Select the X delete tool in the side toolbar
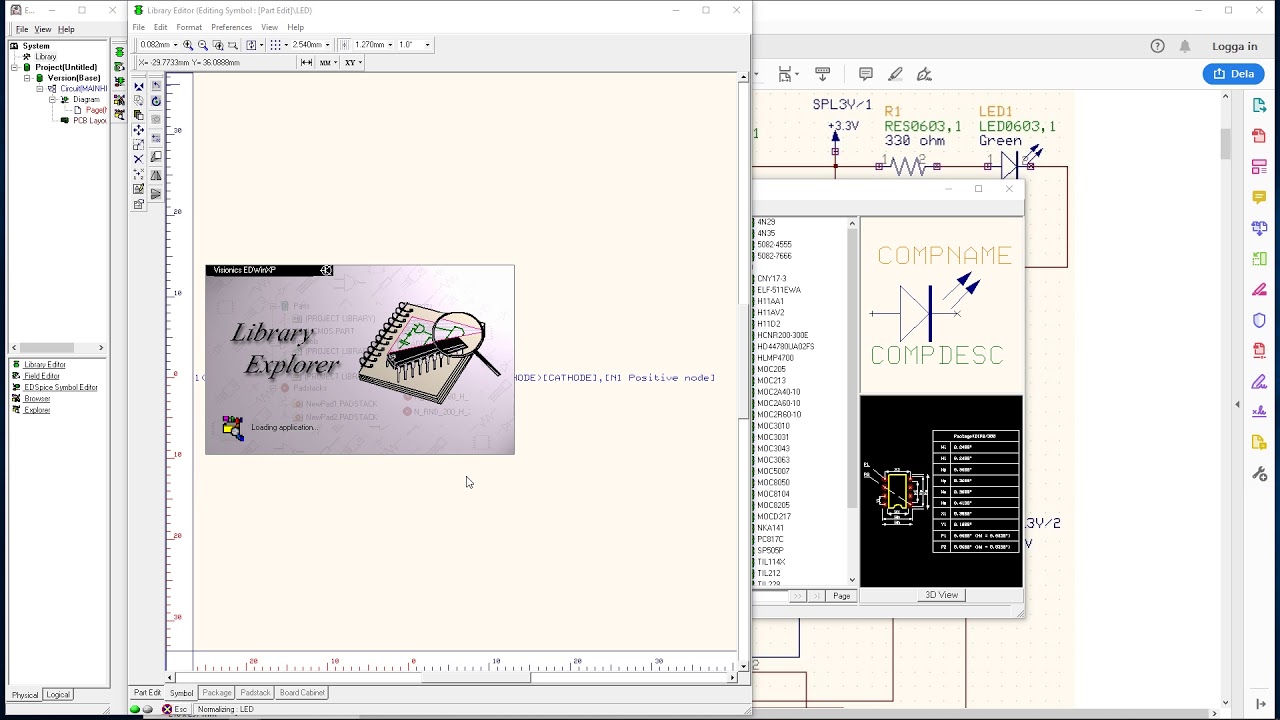This screenshot has height=720, width=1280. tap(139, 159)
